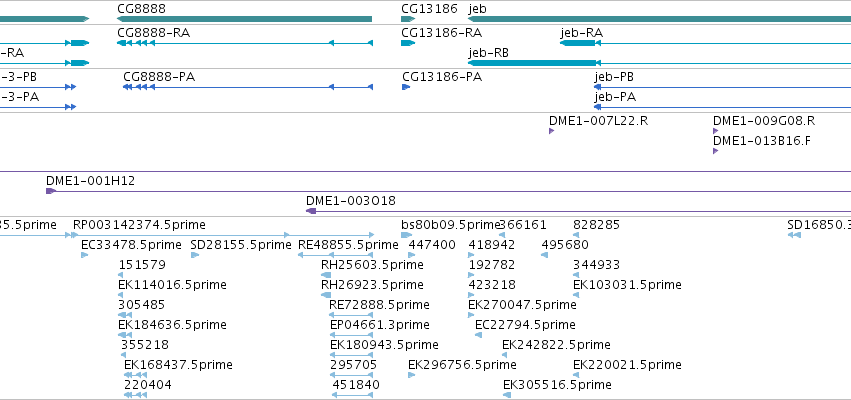Click feature 192782 label
The image size is (851, 400).
(491, 265)
